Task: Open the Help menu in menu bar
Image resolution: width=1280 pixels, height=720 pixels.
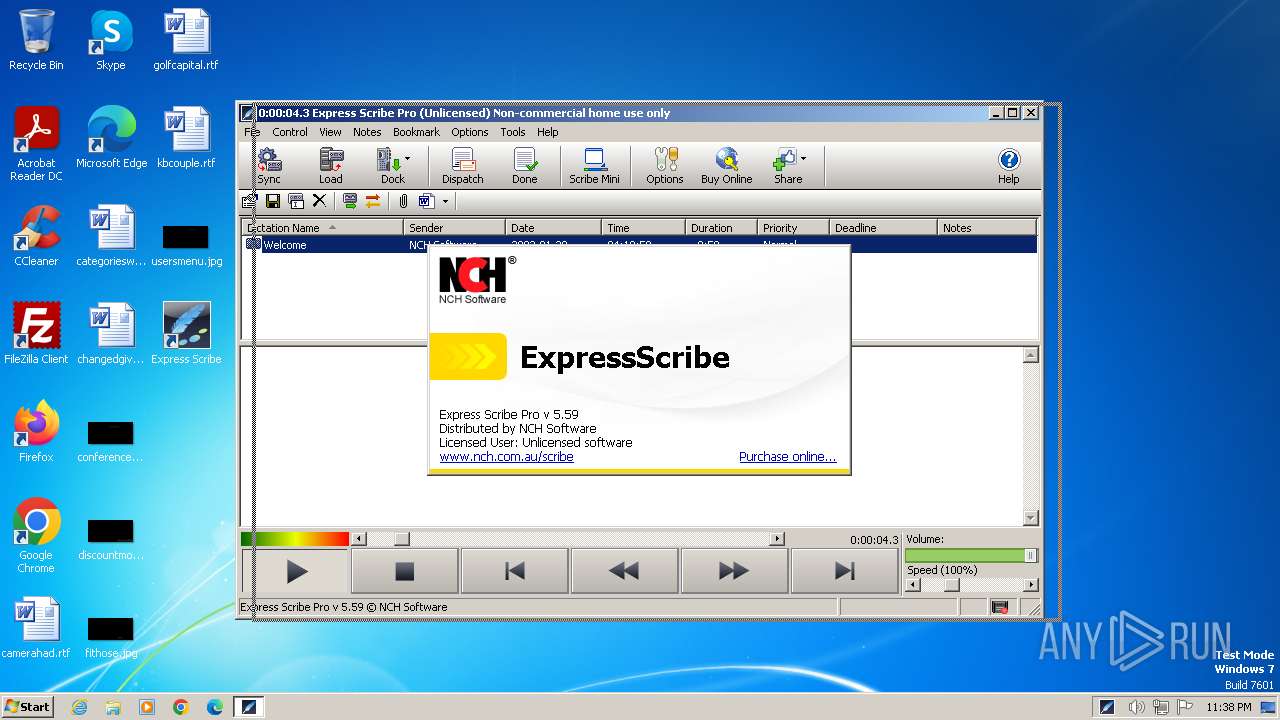Action: pyautogui.click(x=547, y=132)
